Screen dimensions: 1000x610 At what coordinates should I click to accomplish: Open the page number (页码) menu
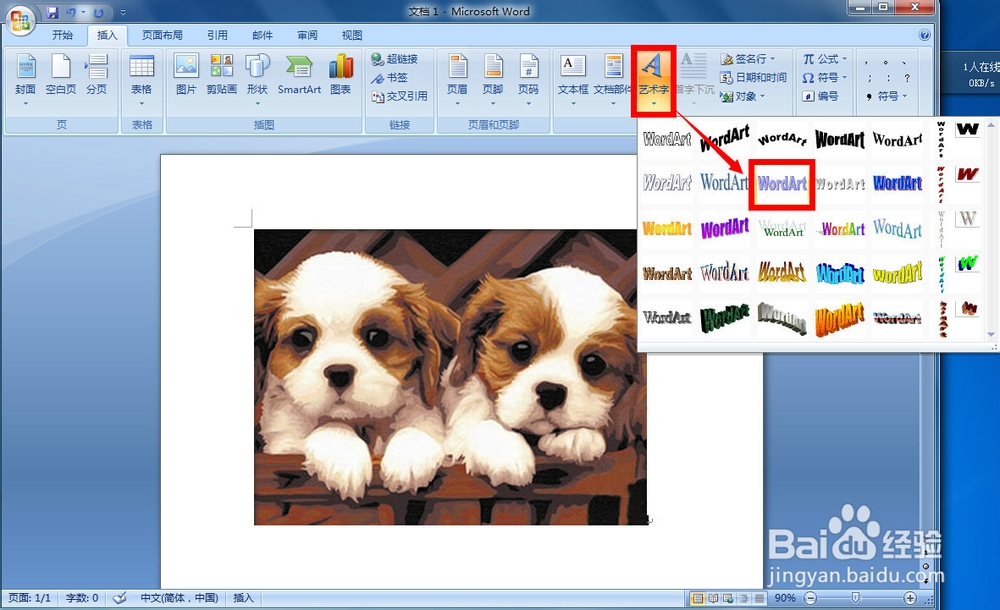click(x=528, y=79)
